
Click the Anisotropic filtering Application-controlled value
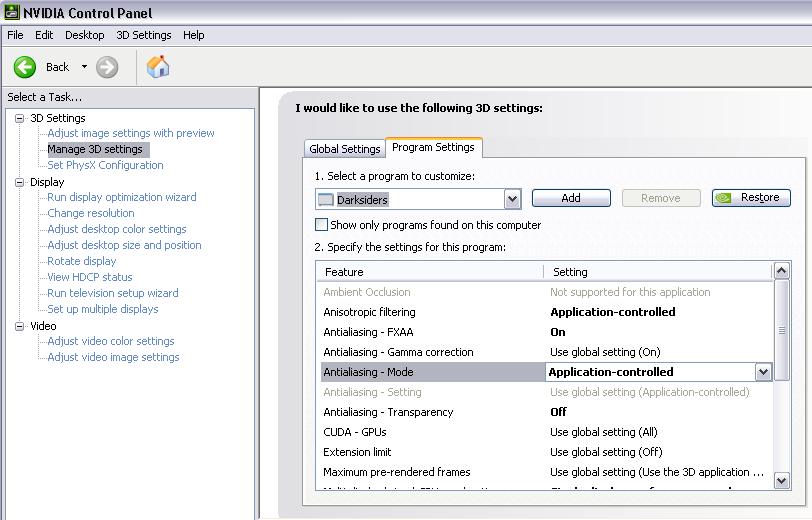(x=613, y=312)
